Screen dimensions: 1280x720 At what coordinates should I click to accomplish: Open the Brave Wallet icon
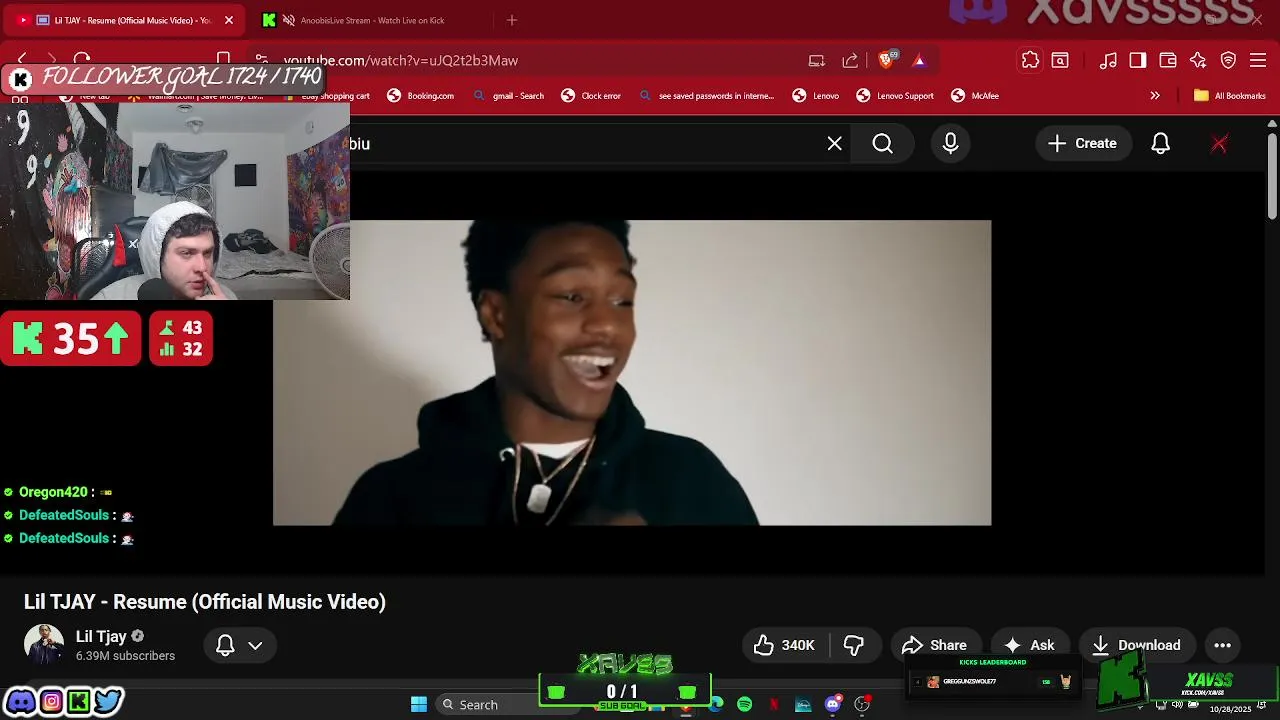point(1168,61)
